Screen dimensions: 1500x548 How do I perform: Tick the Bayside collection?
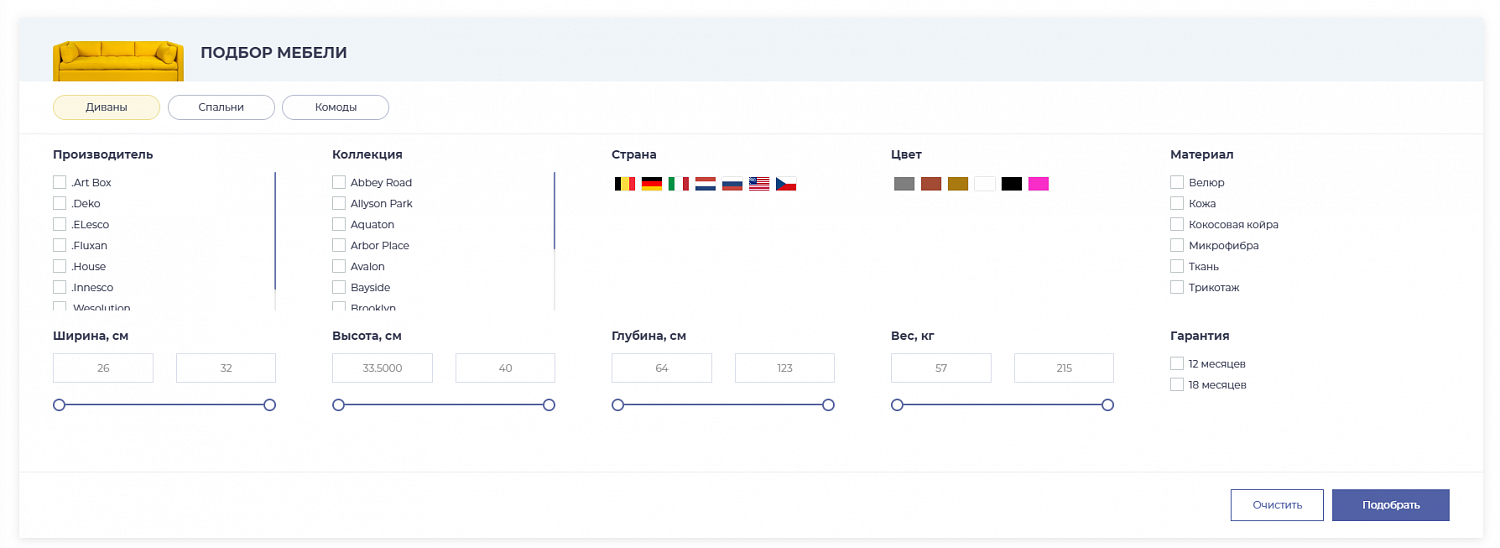point(339,287)
